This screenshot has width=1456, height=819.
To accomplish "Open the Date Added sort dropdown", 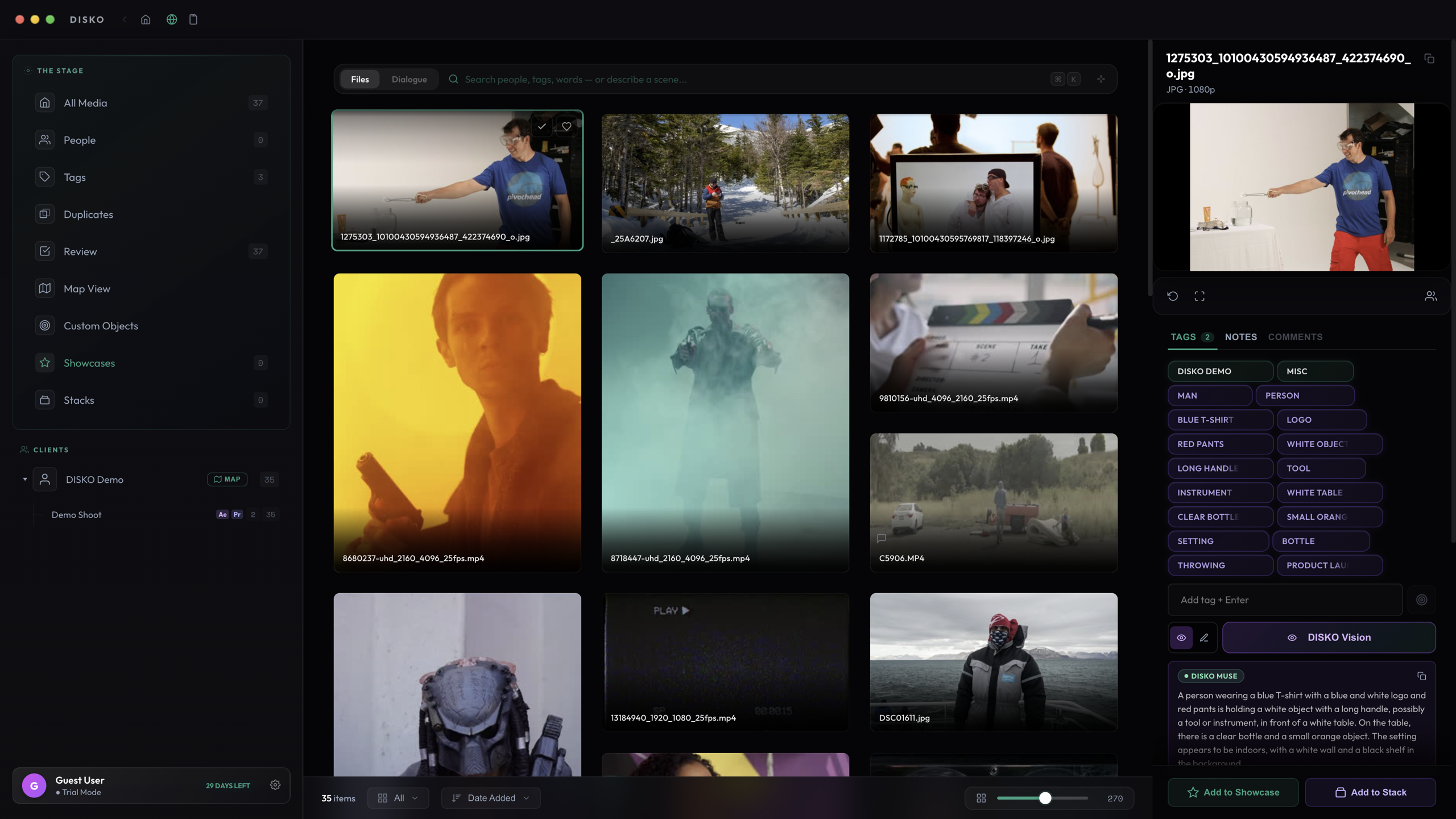I will (x=491, y=798).
